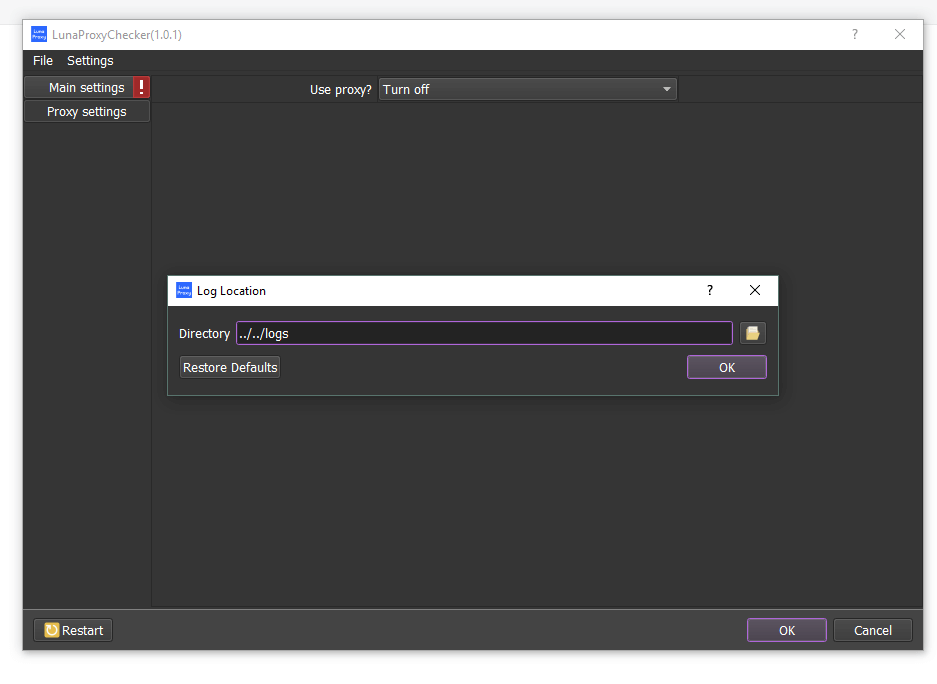Image resolution: width=937 pixels, height=684 pixels.
Task: Click the Restore Defaults button
Action: [x=229, y=367]
